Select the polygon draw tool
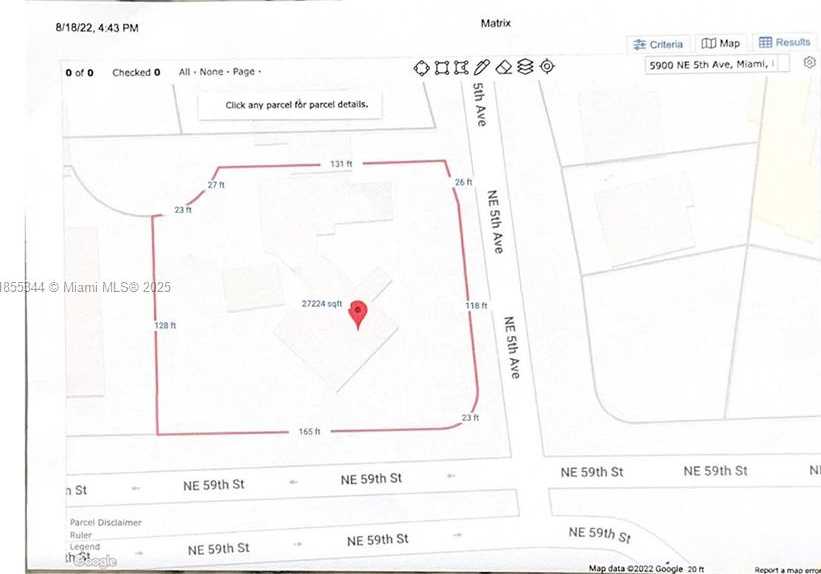Image resolution: width=821 pixels, height=574 pixels. click(x=461, y=67)
